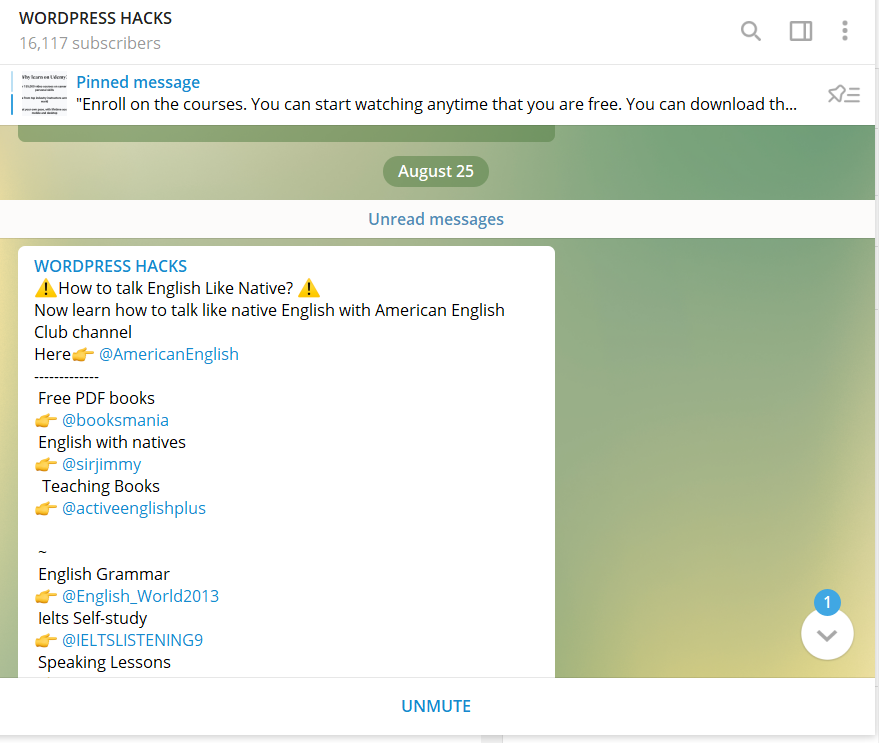Open the @activeenglishplus link
Image resolution: width=879 pixels, height=743 pixels.
[x=133, y=508]
